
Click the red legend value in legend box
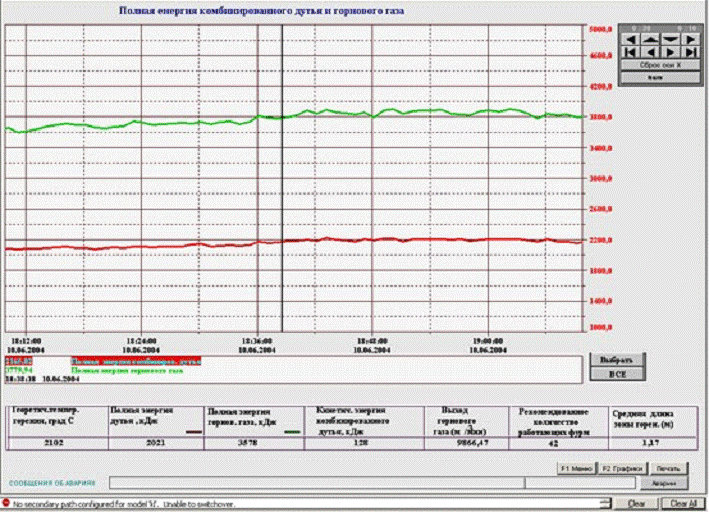tap(19, 361)
